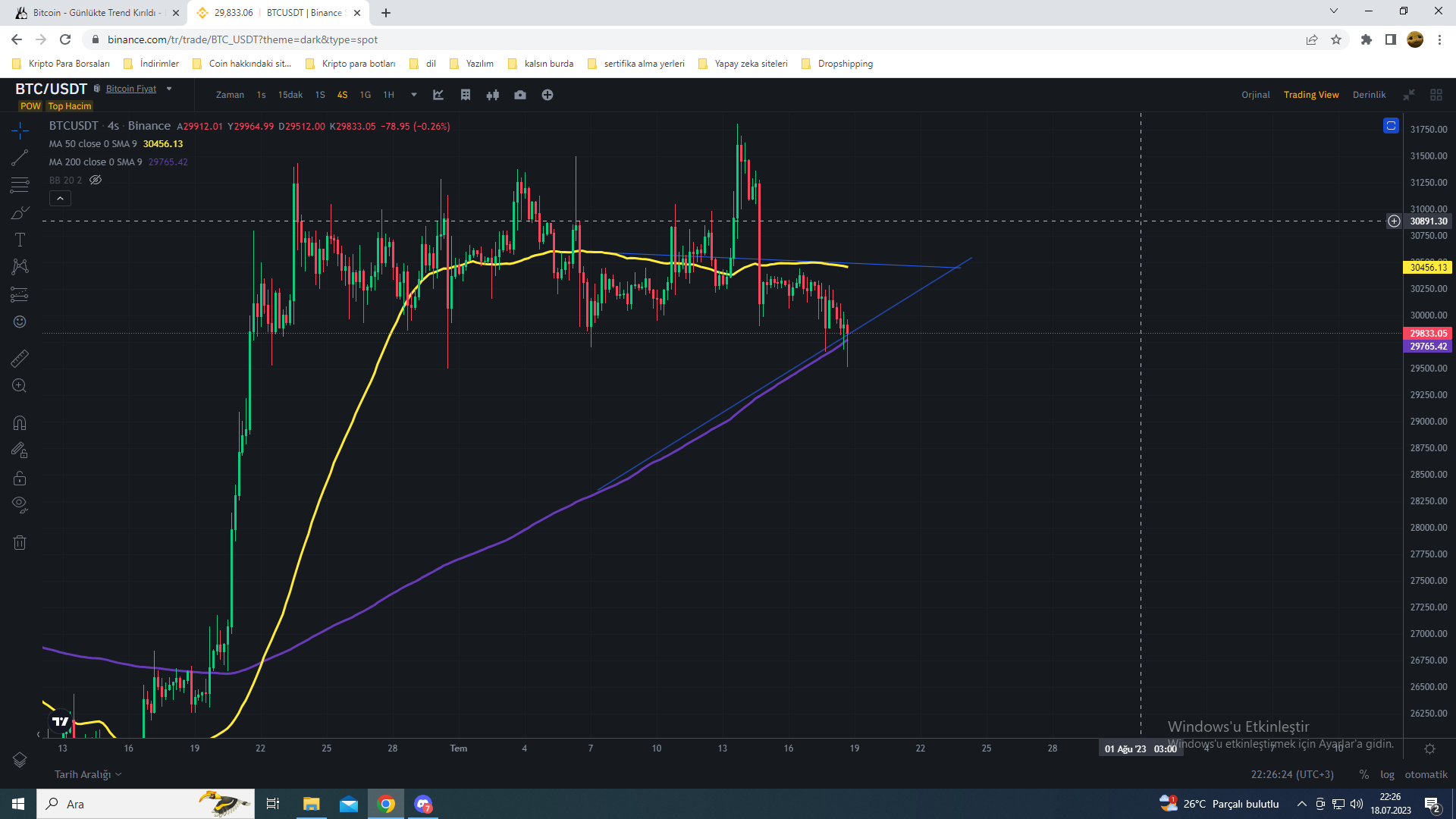Select the brush drawing tool
The height and width of the screenshot is (819, 1456).
tap(20, 212)
